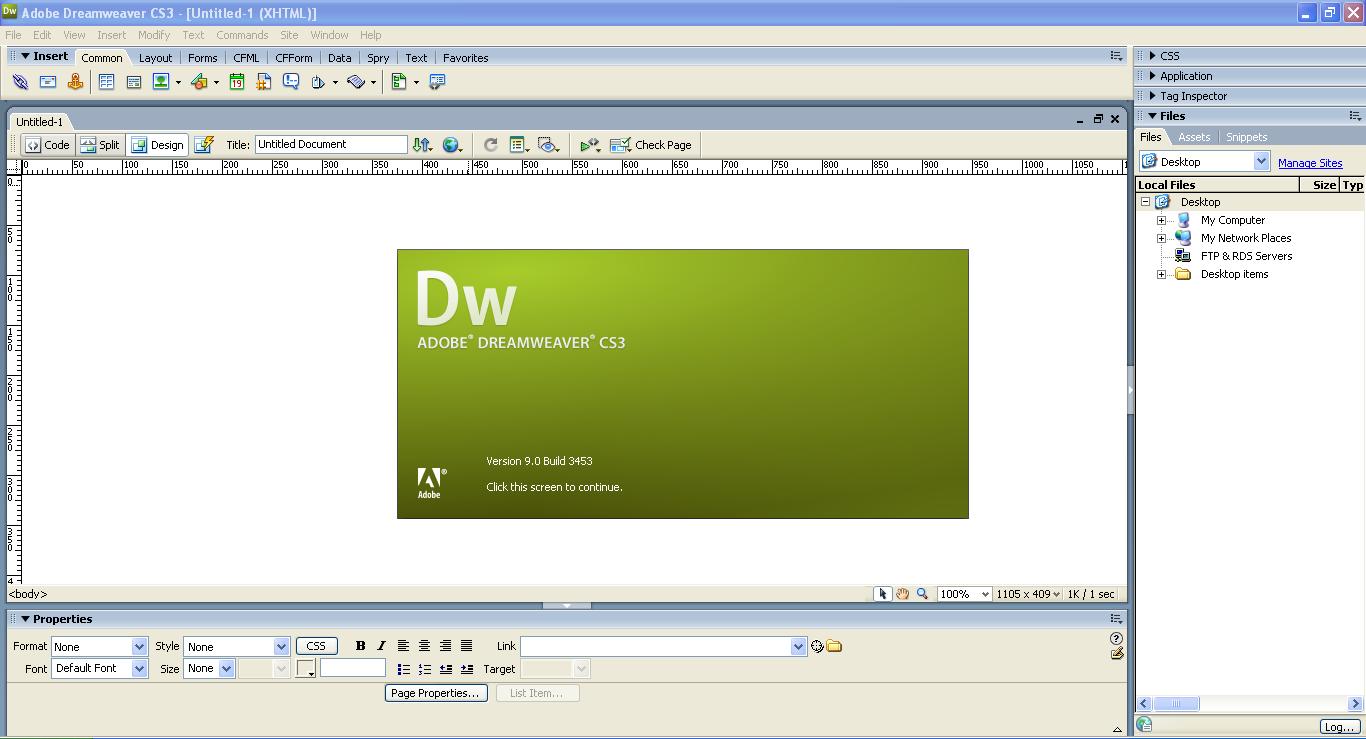Expand My Computer tree node
This screenshot has height=739, width=1366.
point(1161,220)
